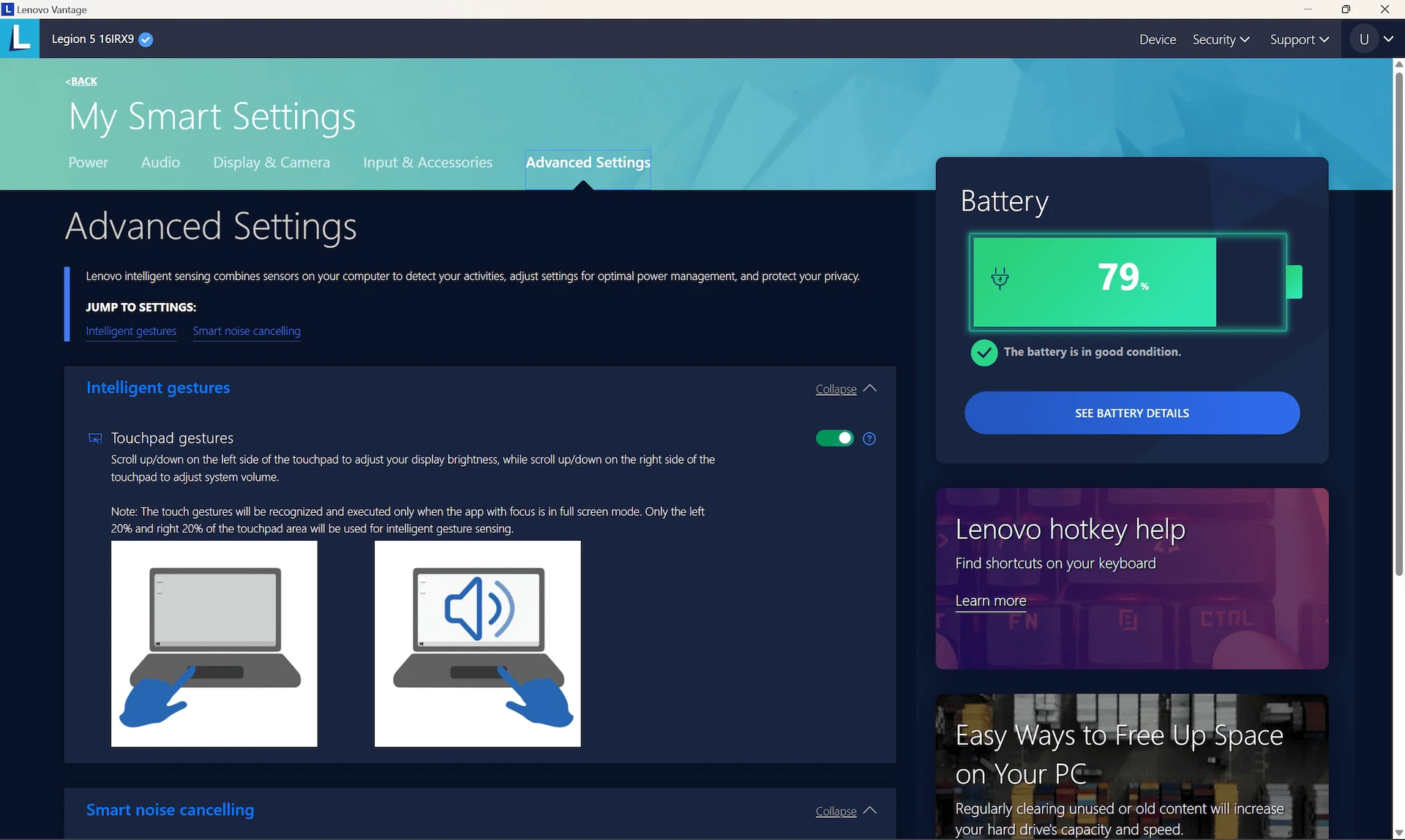Switch to the Input & Accessories tab
1405x840 pixels.
click(x=428, y=162)
